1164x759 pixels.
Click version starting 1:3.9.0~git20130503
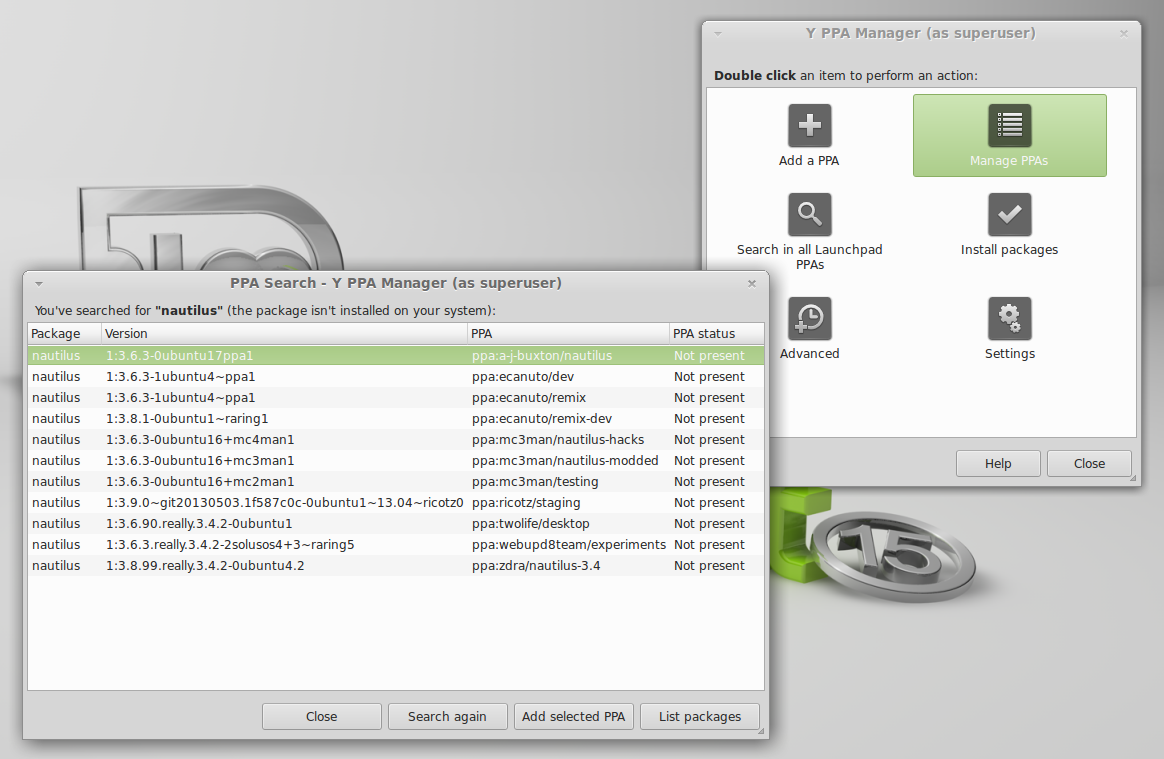click(x=284, y=503)
